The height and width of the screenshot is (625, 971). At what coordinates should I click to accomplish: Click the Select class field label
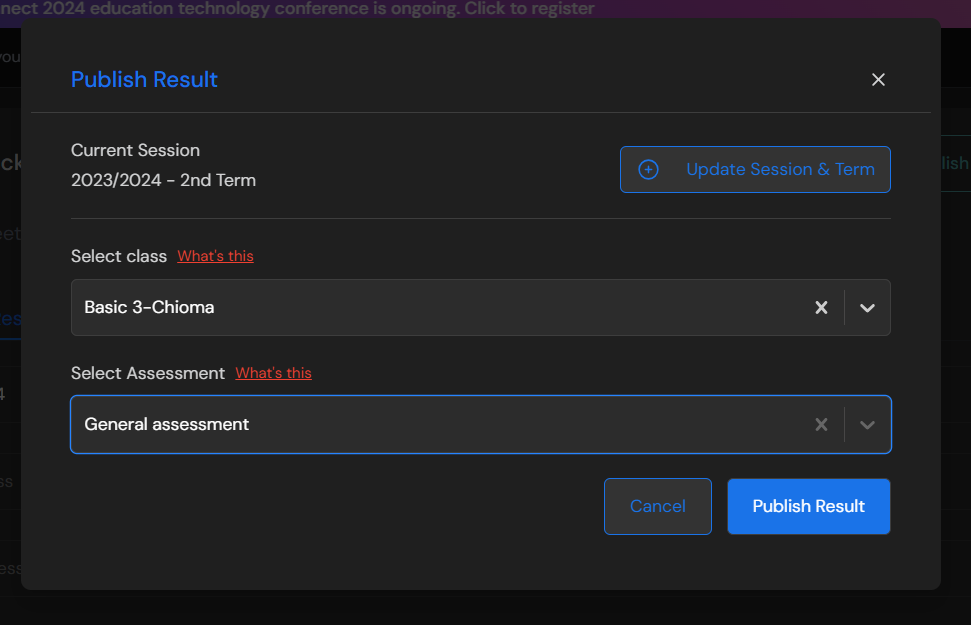[118, 256]
